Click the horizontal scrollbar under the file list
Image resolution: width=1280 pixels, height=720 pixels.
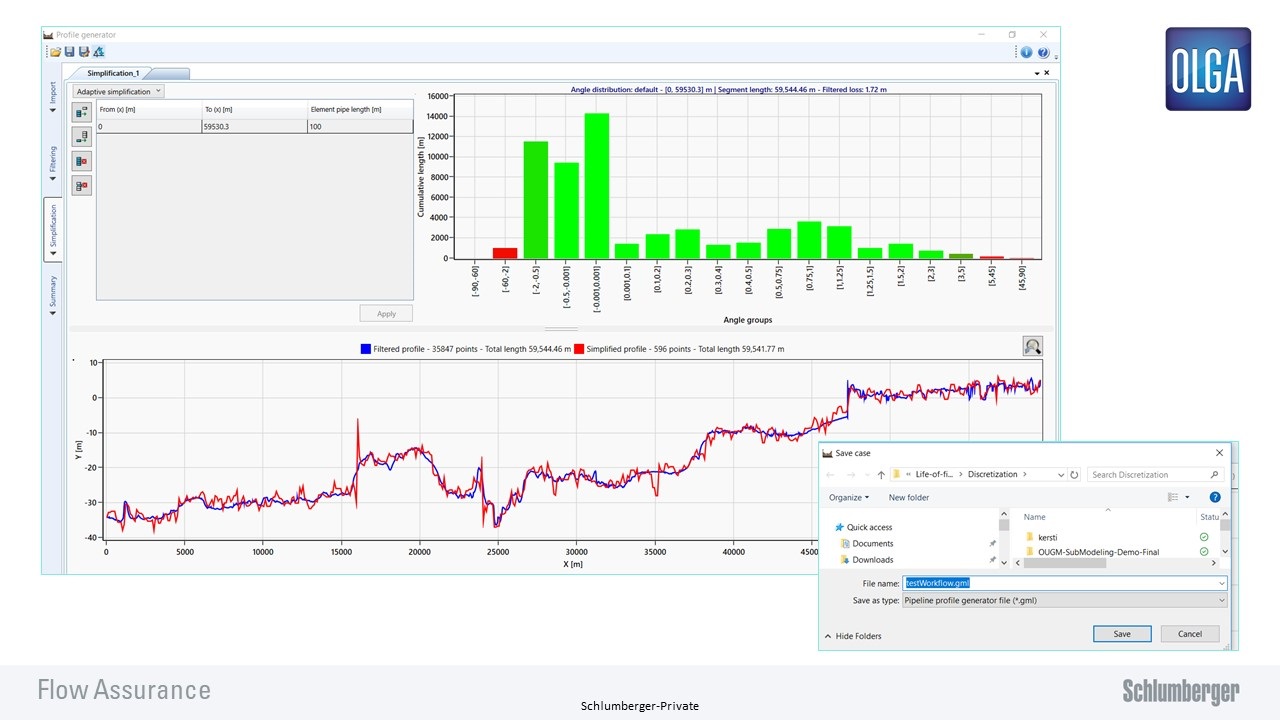[x=1065, y=563]
